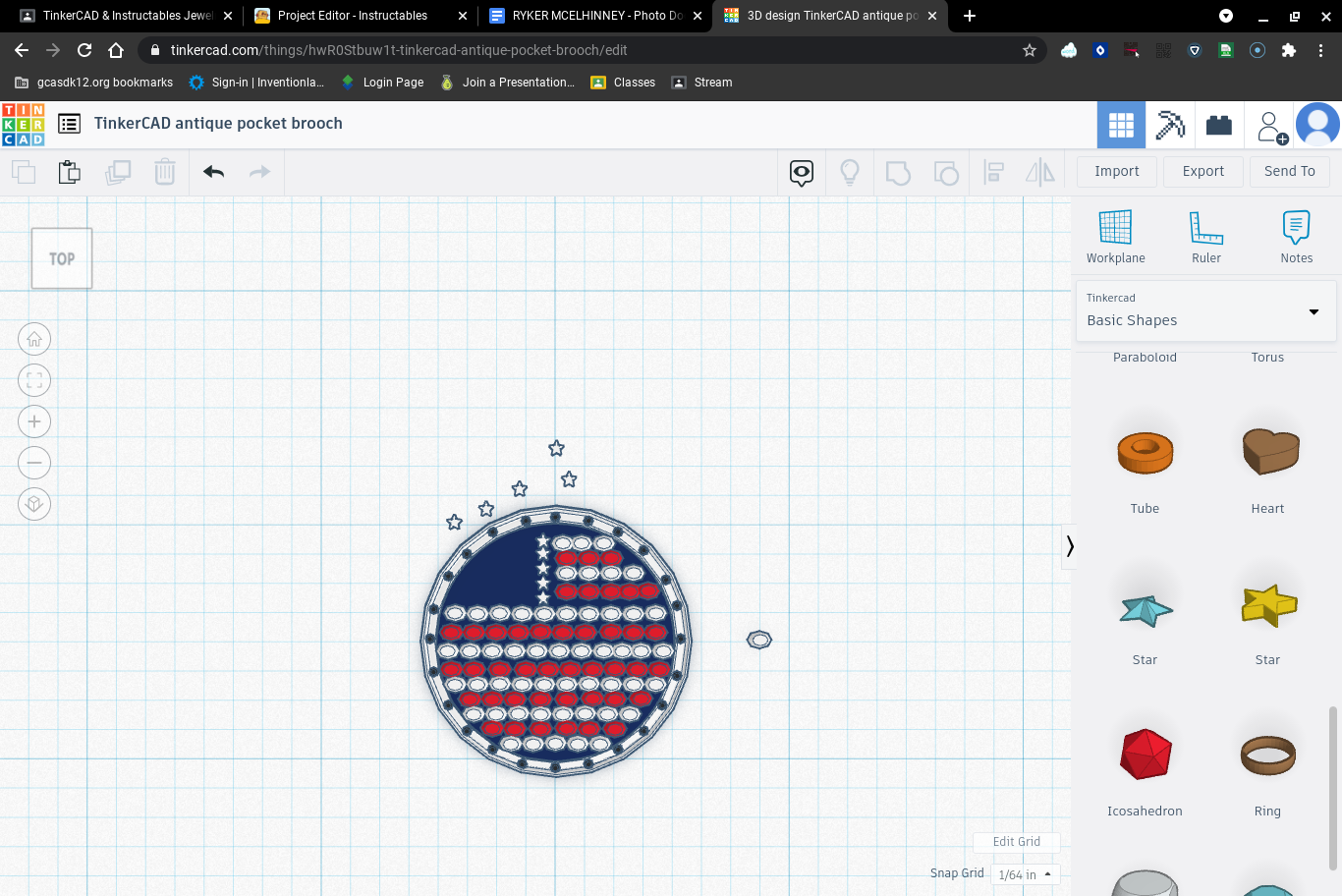Open the Join a Presentation bookmark
The image size is (1342, 896).
click(x=507, y=83)
